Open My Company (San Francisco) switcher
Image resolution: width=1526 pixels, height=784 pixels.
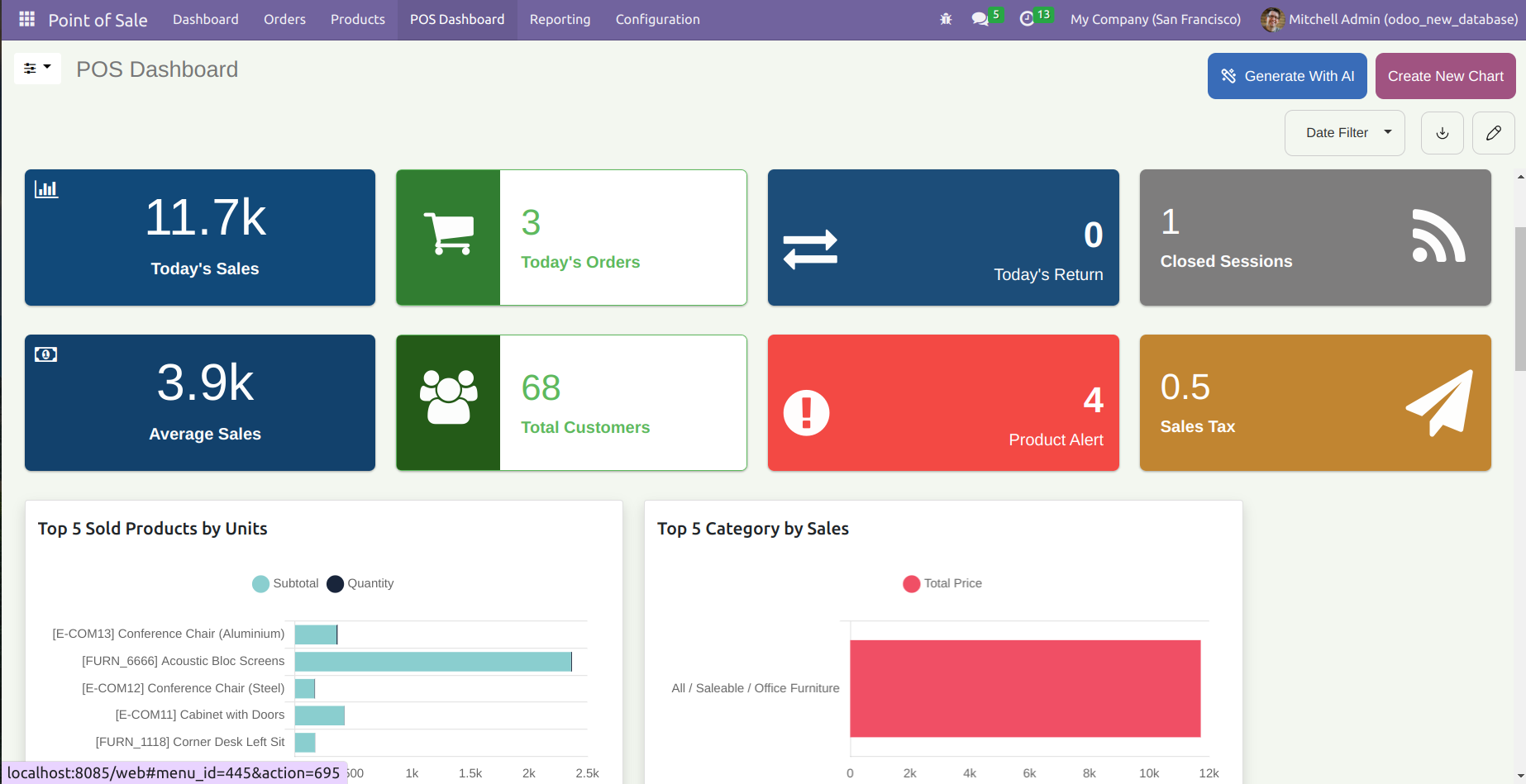pos(1155,19)
